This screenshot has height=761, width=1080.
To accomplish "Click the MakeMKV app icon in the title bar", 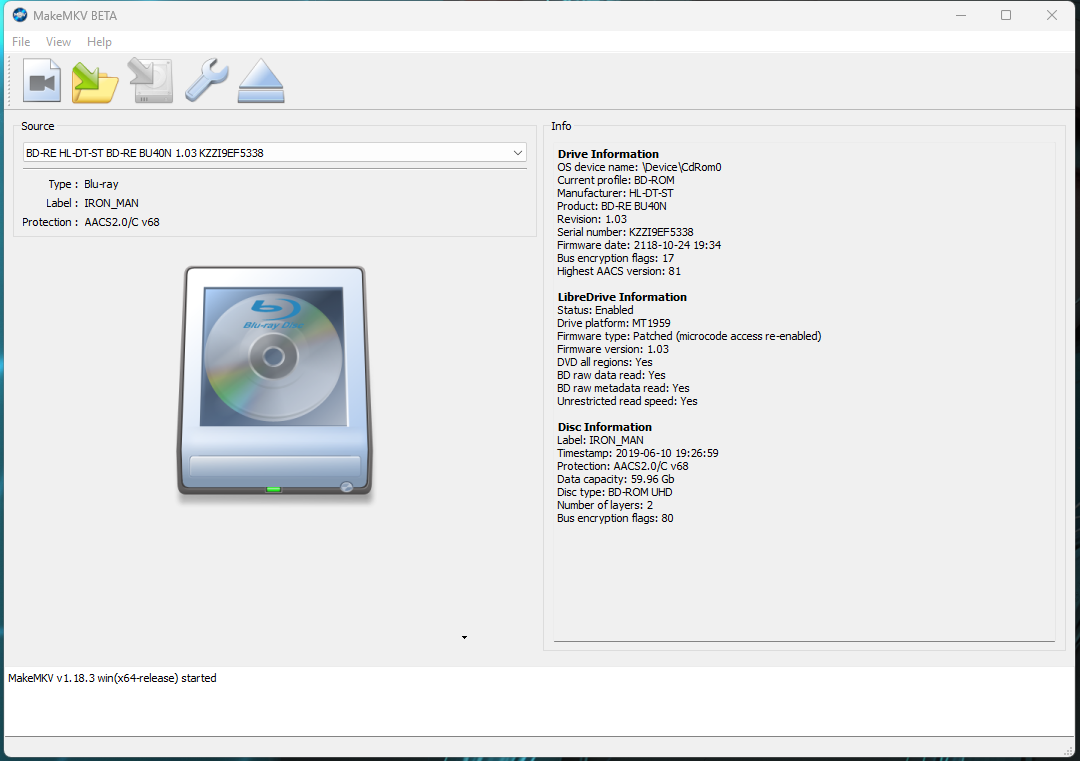I will (x=20, y=15).
